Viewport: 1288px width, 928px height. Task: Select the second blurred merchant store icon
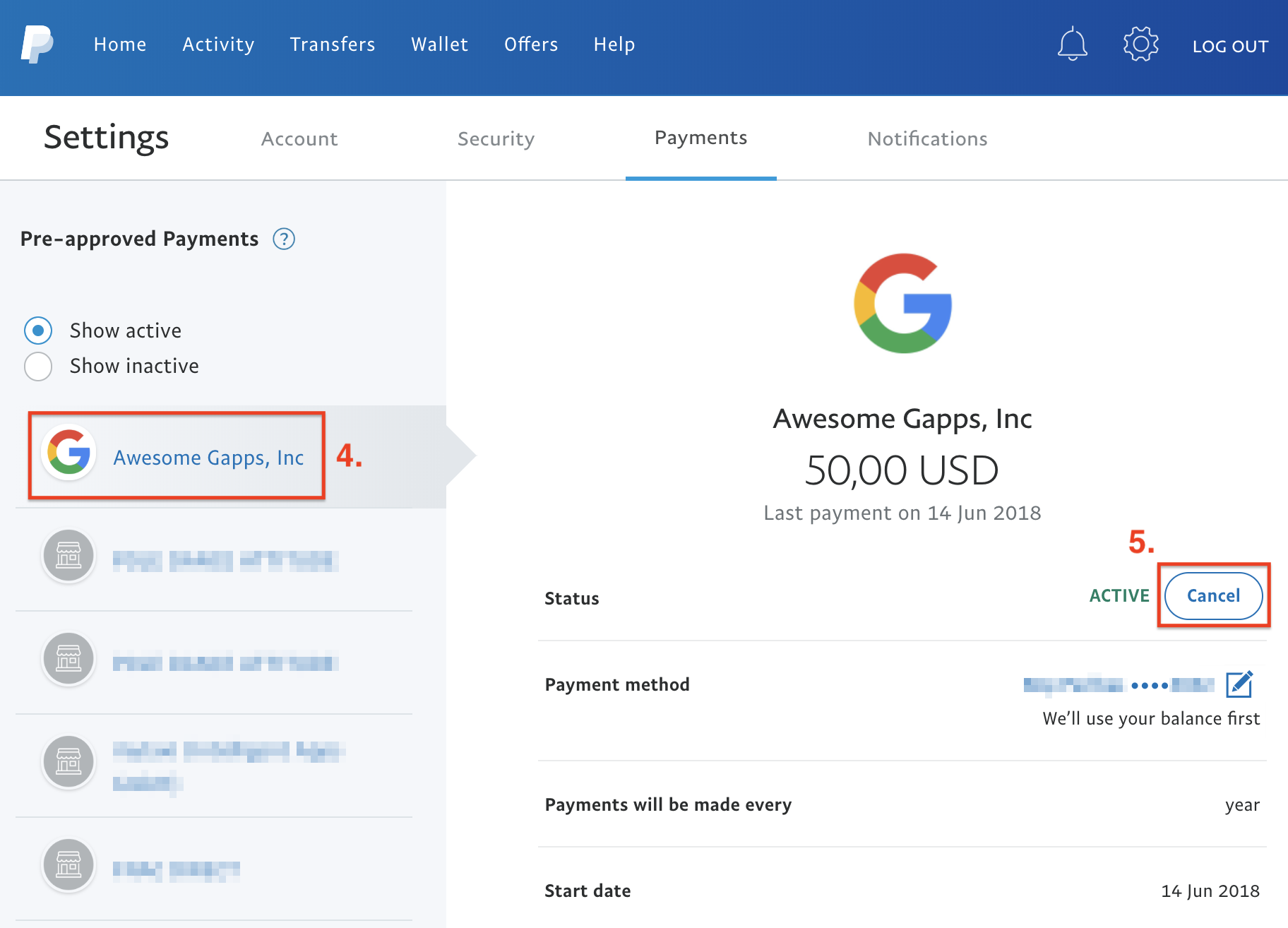(68, 659)
